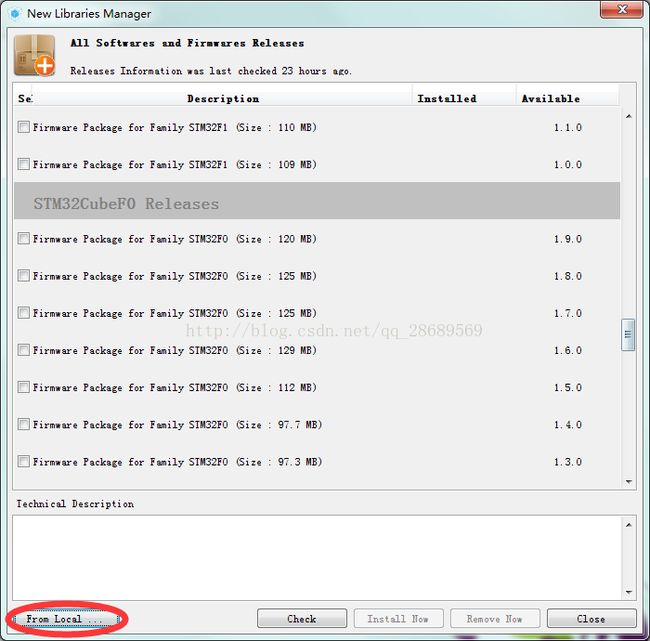
Task: Check the STM32F1 version 1.0.0 package checkbox
Action: point(24,164)
